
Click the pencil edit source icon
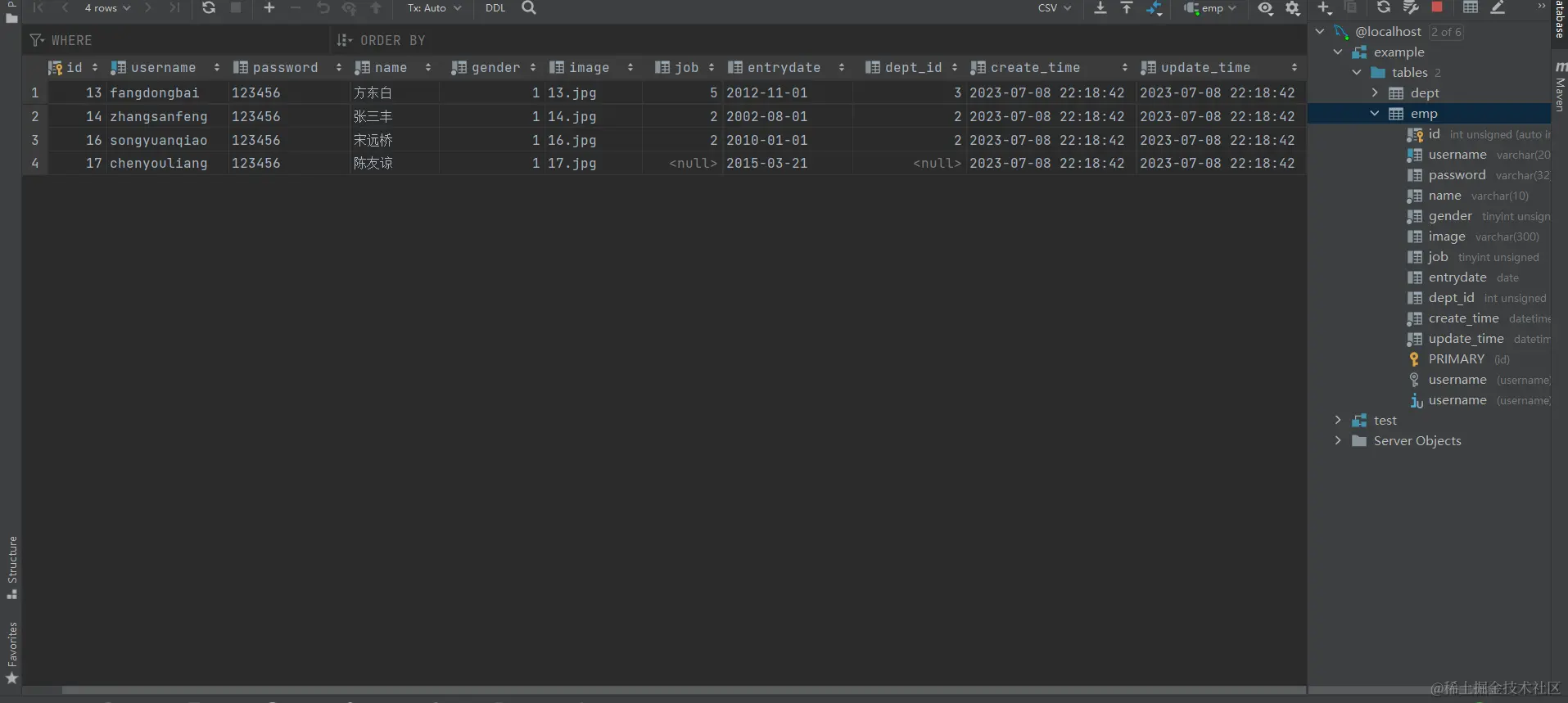pos(1498,7)
